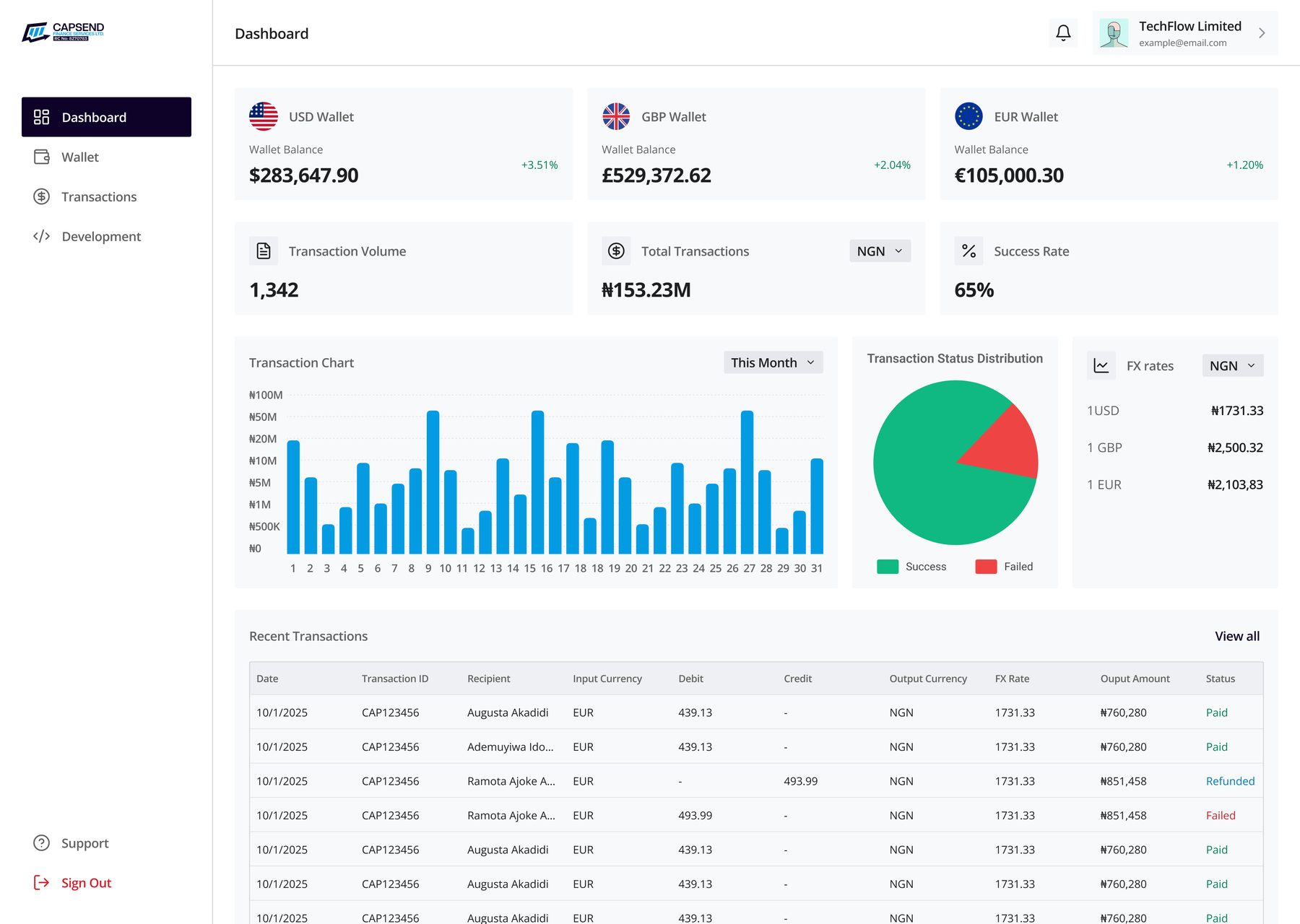Click the TechFlow Limited profile avatar

click(1114, 33)
